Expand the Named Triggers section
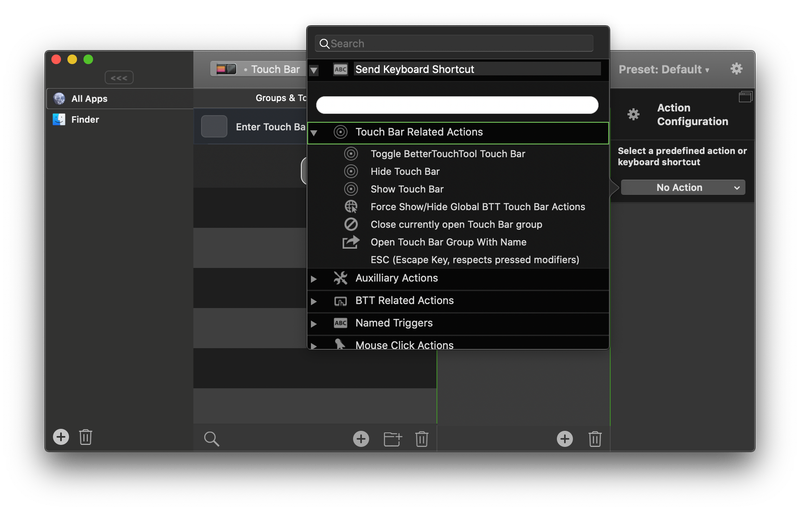The image size is (800, 511). tap(314, 324)
